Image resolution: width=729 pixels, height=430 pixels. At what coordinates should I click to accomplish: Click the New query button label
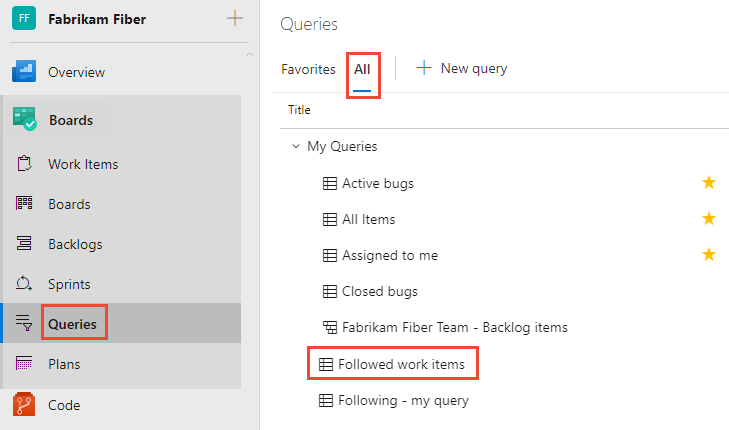coord(474,69)
